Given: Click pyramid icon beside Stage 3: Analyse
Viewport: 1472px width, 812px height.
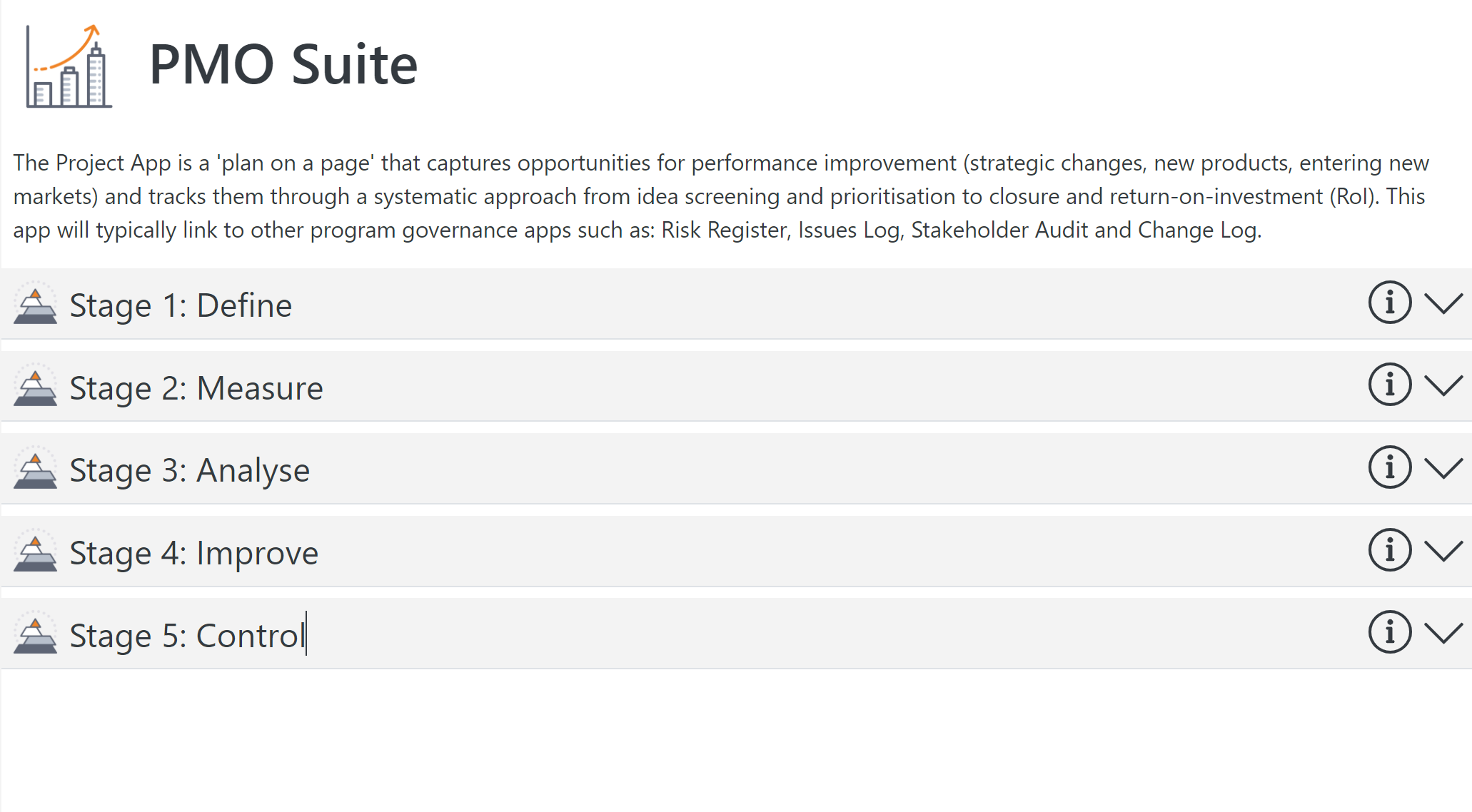Looking at the screenshot, I should [x=35, y=468].
